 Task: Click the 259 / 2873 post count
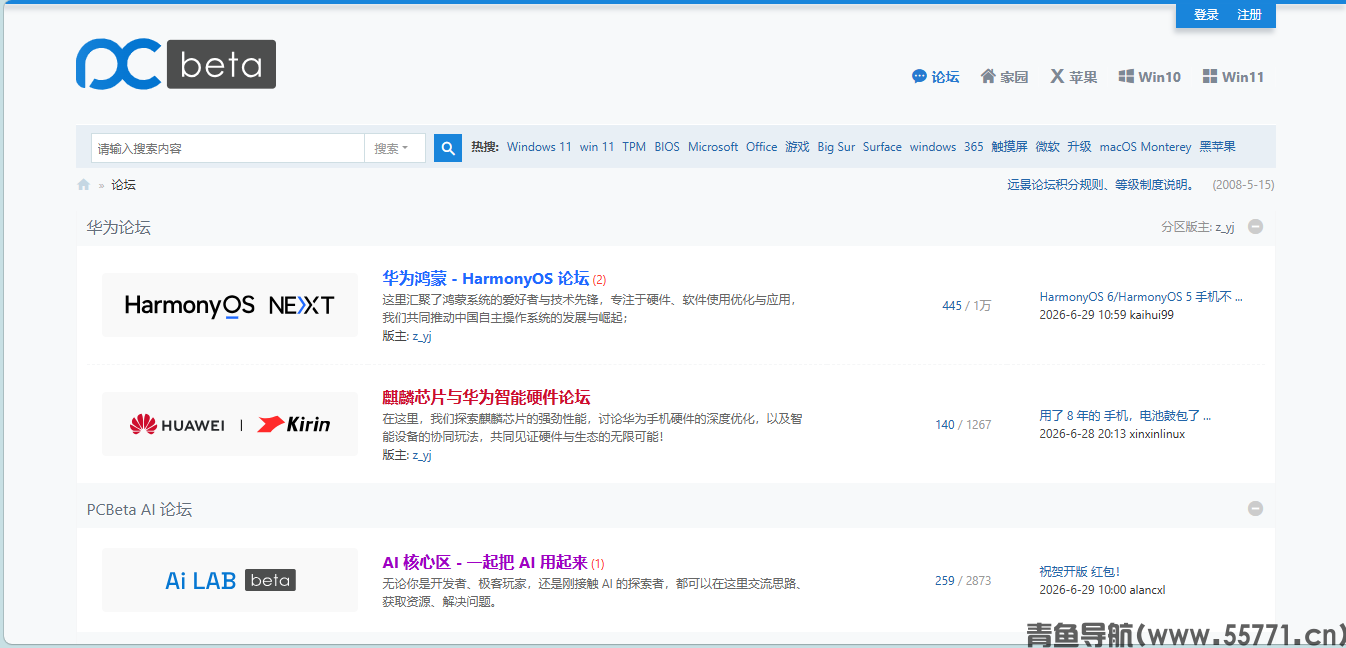963,581
